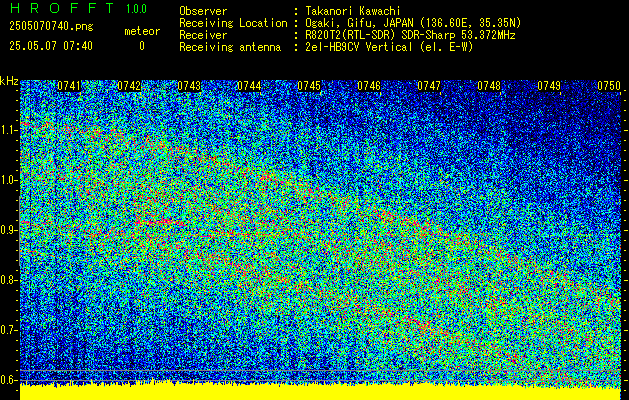
Task: Click the 0747 time marker
Action: (429, 86)
